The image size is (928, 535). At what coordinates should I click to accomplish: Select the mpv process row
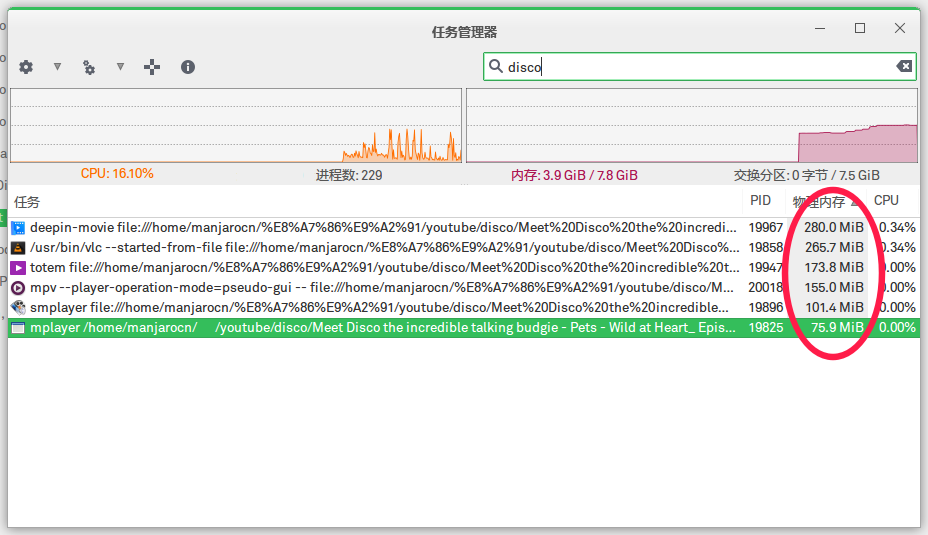click(x=464, y=288)
